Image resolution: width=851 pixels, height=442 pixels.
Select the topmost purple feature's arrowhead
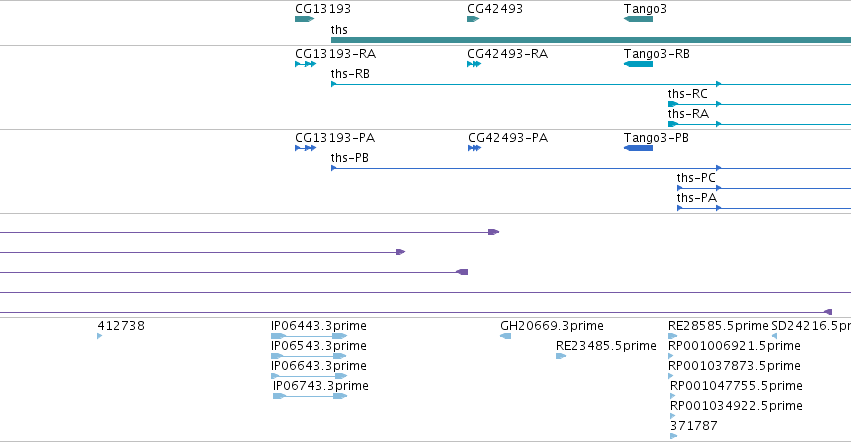point(493,232)
